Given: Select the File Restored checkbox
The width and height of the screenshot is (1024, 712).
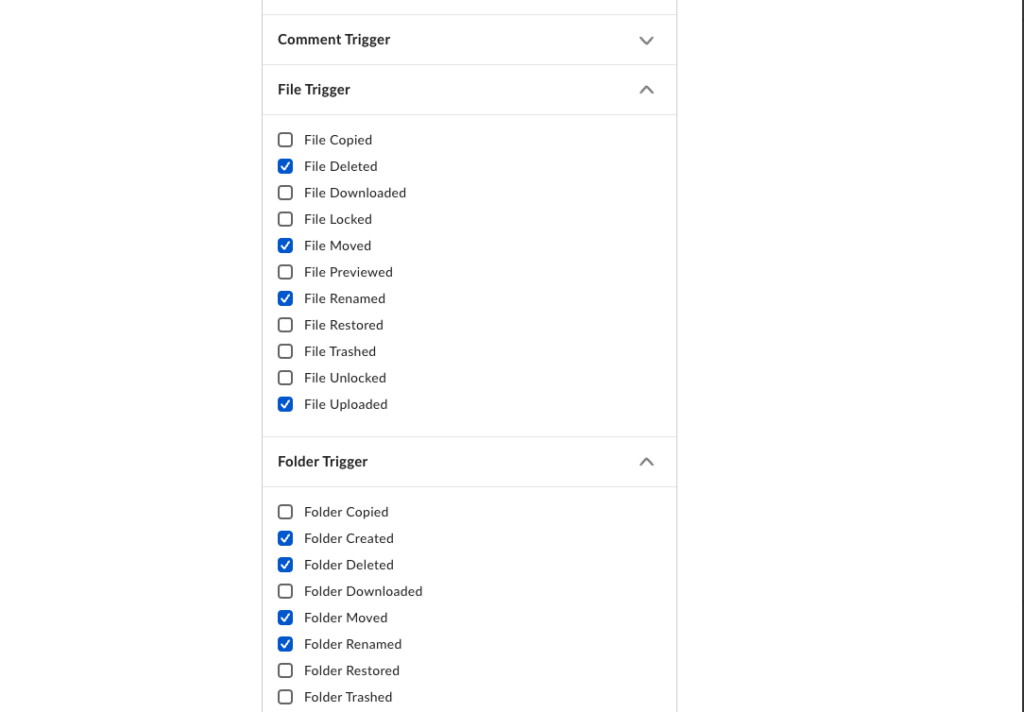Looking at the screenshot, I should click(x=286, y=325).
